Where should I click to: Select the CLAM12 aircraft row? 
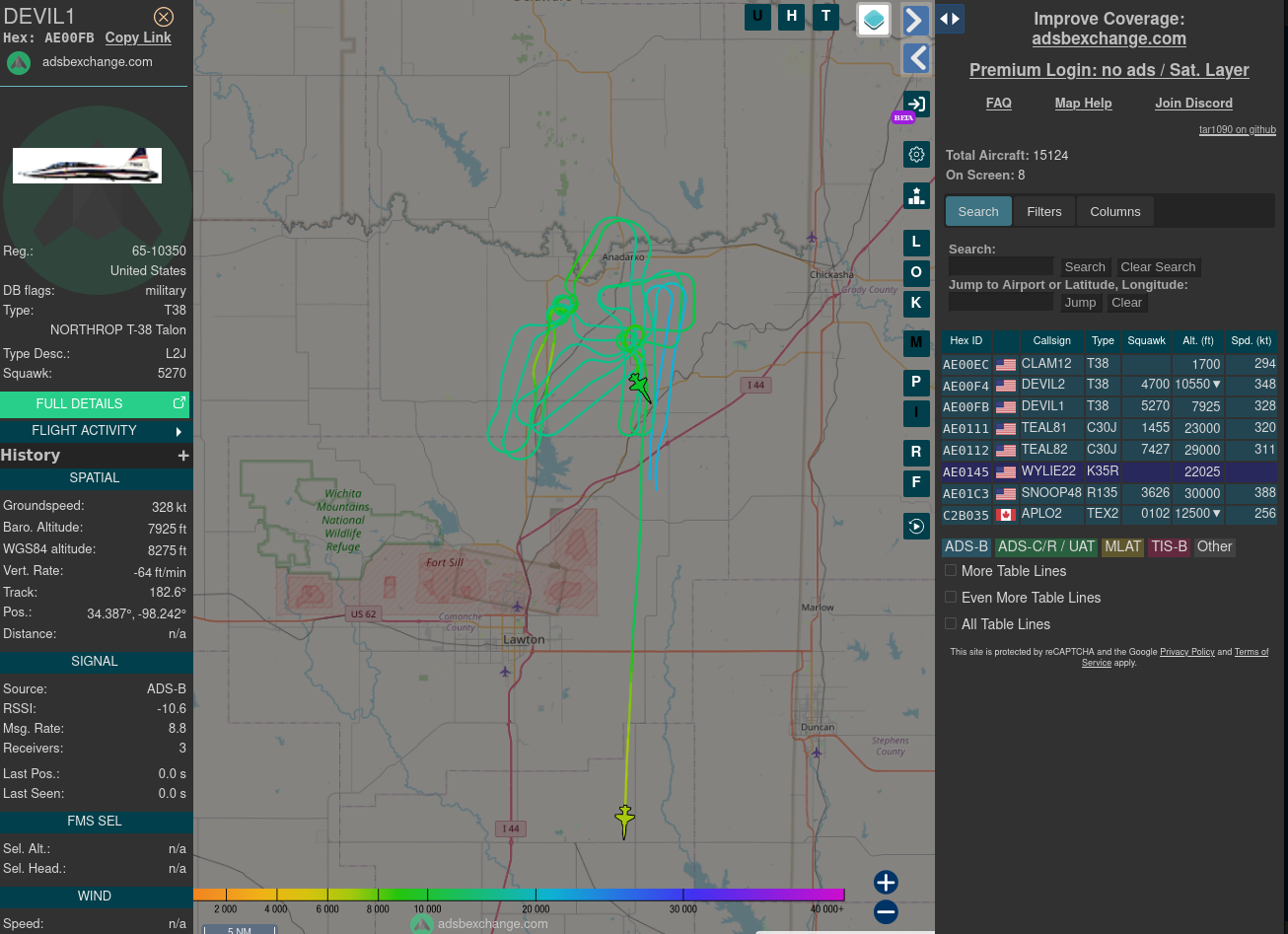[1109, 364]
